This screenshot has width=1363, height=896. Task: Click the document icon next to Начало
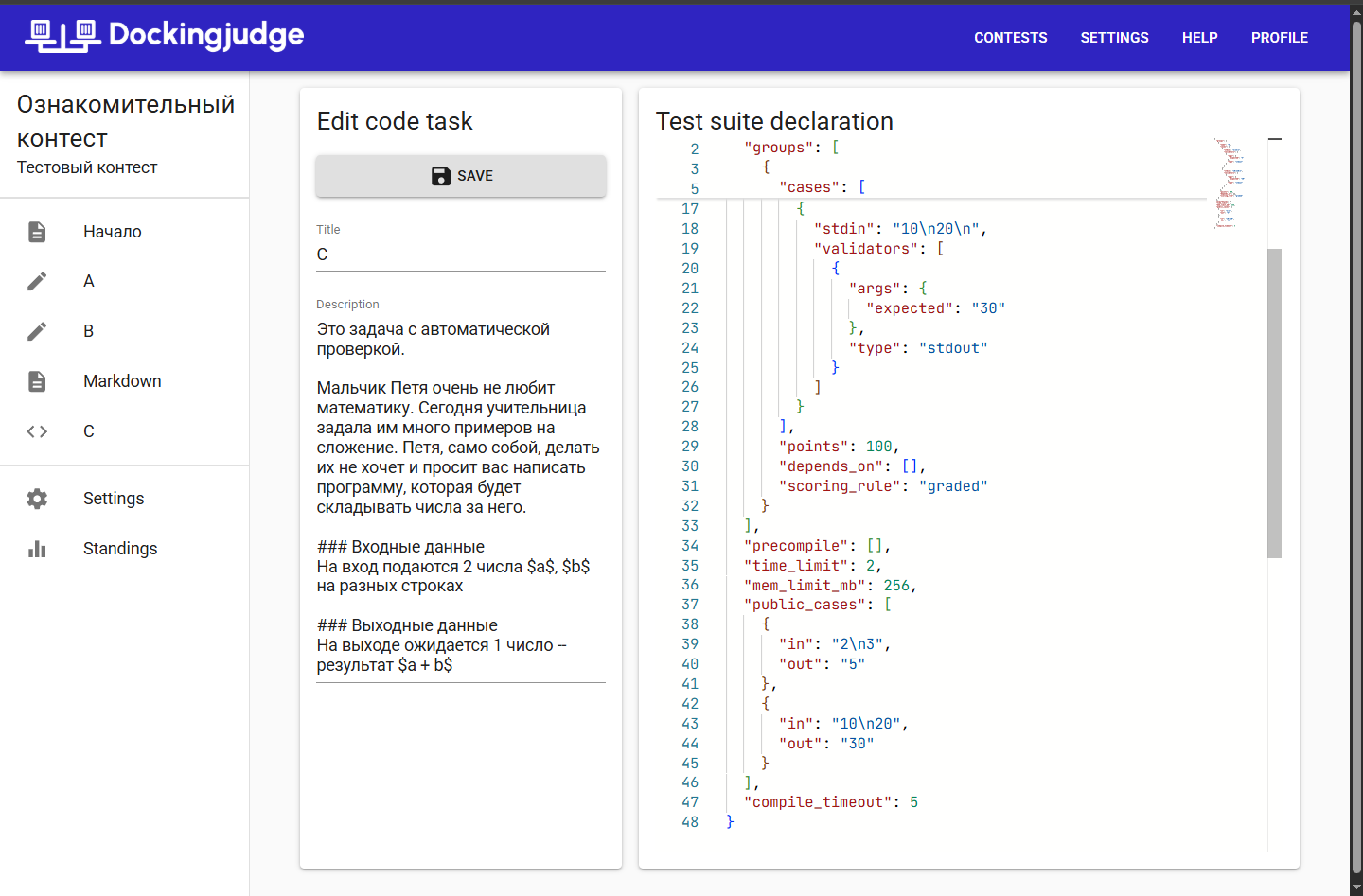pyautogui.click(x=37, y=232)
